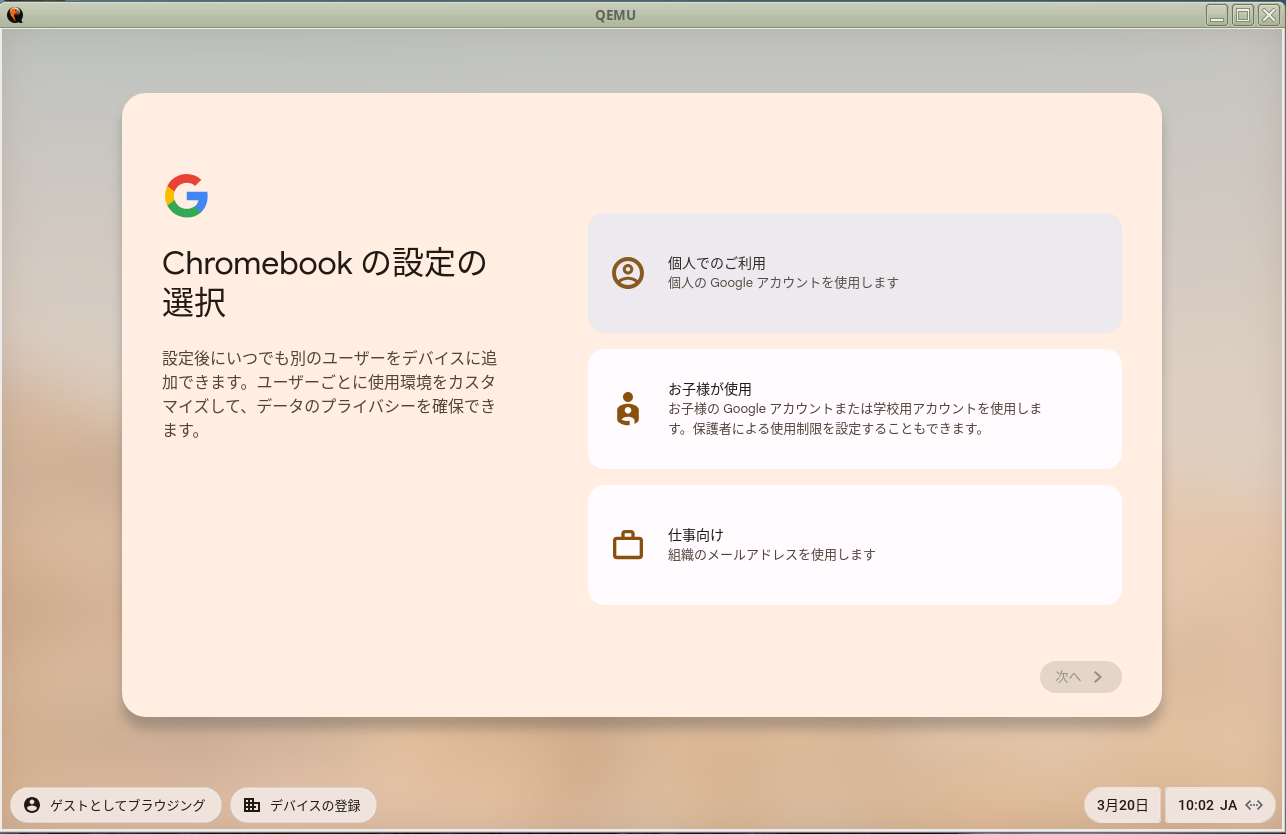Maximize the QEMU window
The height and width of the screenshot is (834, 1286).
1242,14
